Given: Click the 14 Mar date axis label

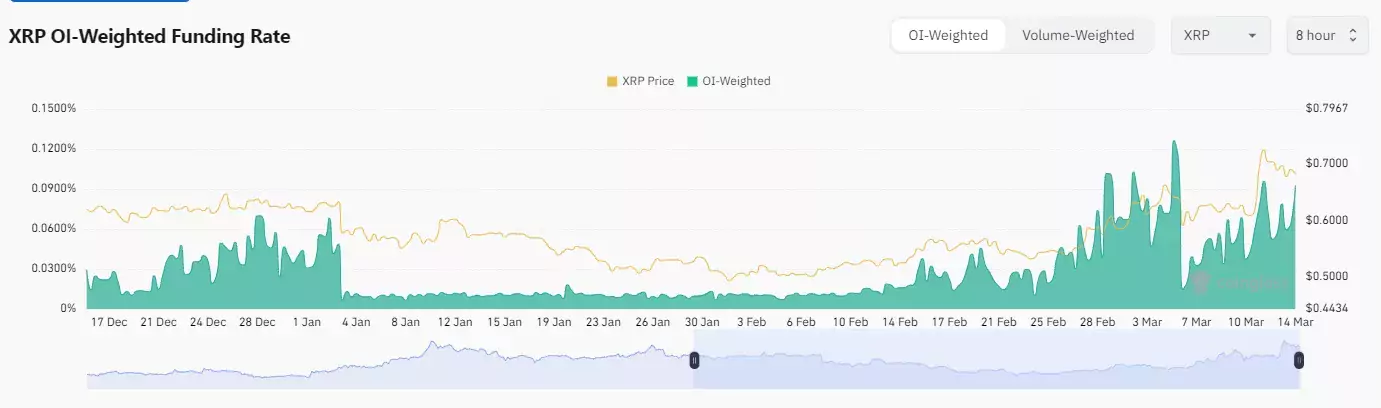Looking at the screenshot, I should point(1296,322).
